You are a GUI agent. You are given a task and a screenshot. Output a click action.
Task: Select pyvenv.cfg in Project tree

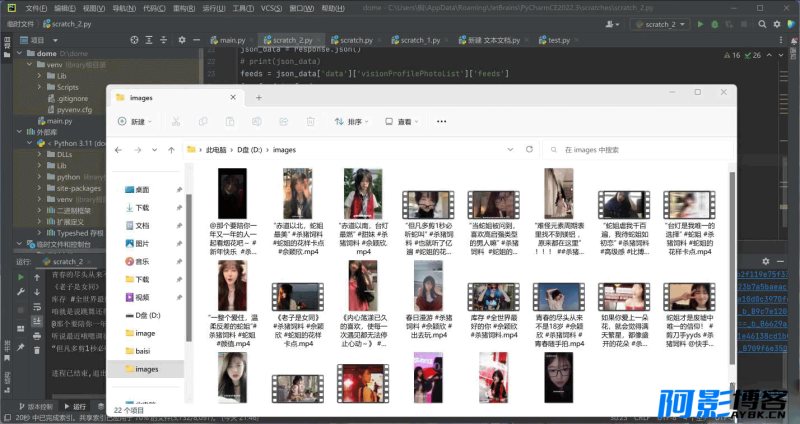[x=69, y=110]
